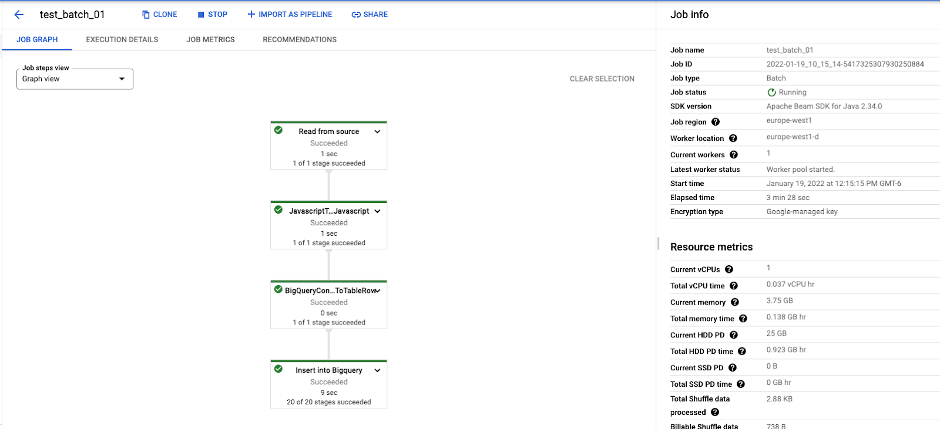Click green check on JavascriptT...Javascript node
Image resolution: width=941 pixels, height=429 pixels.
pyautogui.click(x=278, y=210)
